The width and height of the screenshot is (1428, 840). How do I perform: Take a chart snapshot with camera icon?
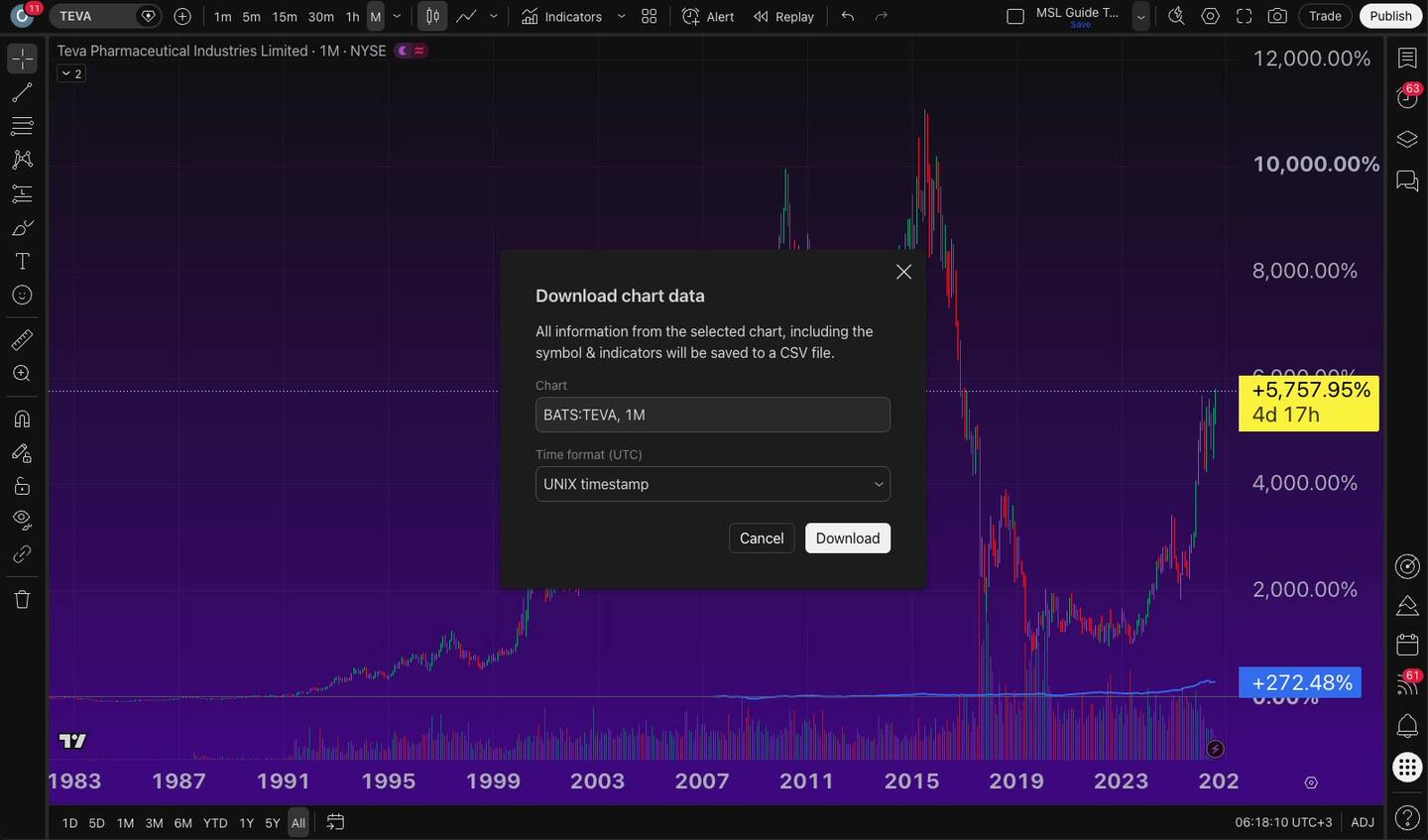[1277, 17]
